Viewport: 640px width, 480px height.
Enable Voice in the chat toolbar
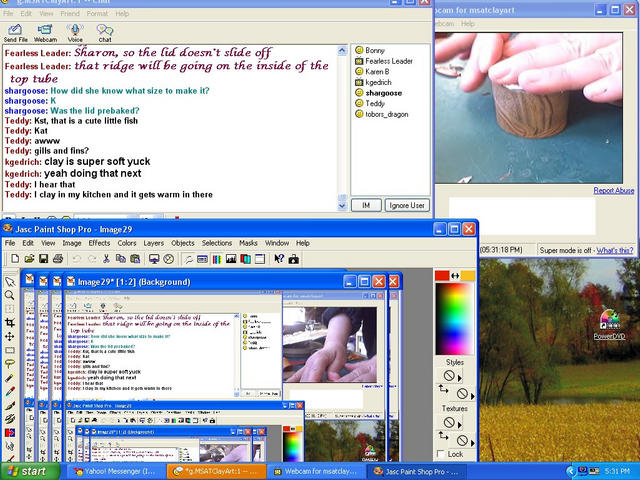coord(75,33)
